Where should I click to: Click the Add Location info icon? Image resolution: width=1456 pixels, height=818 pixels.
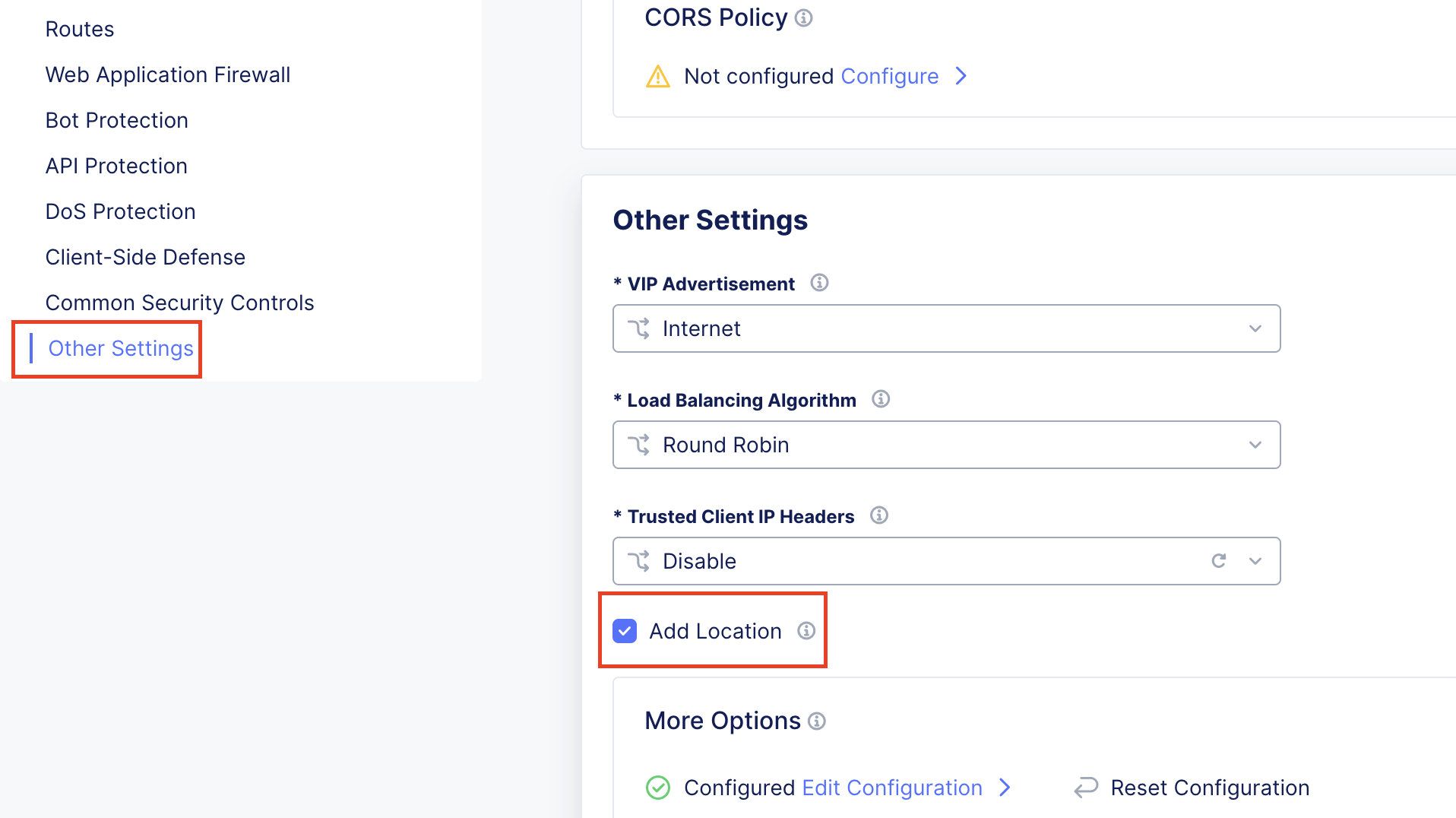point(806,631)
